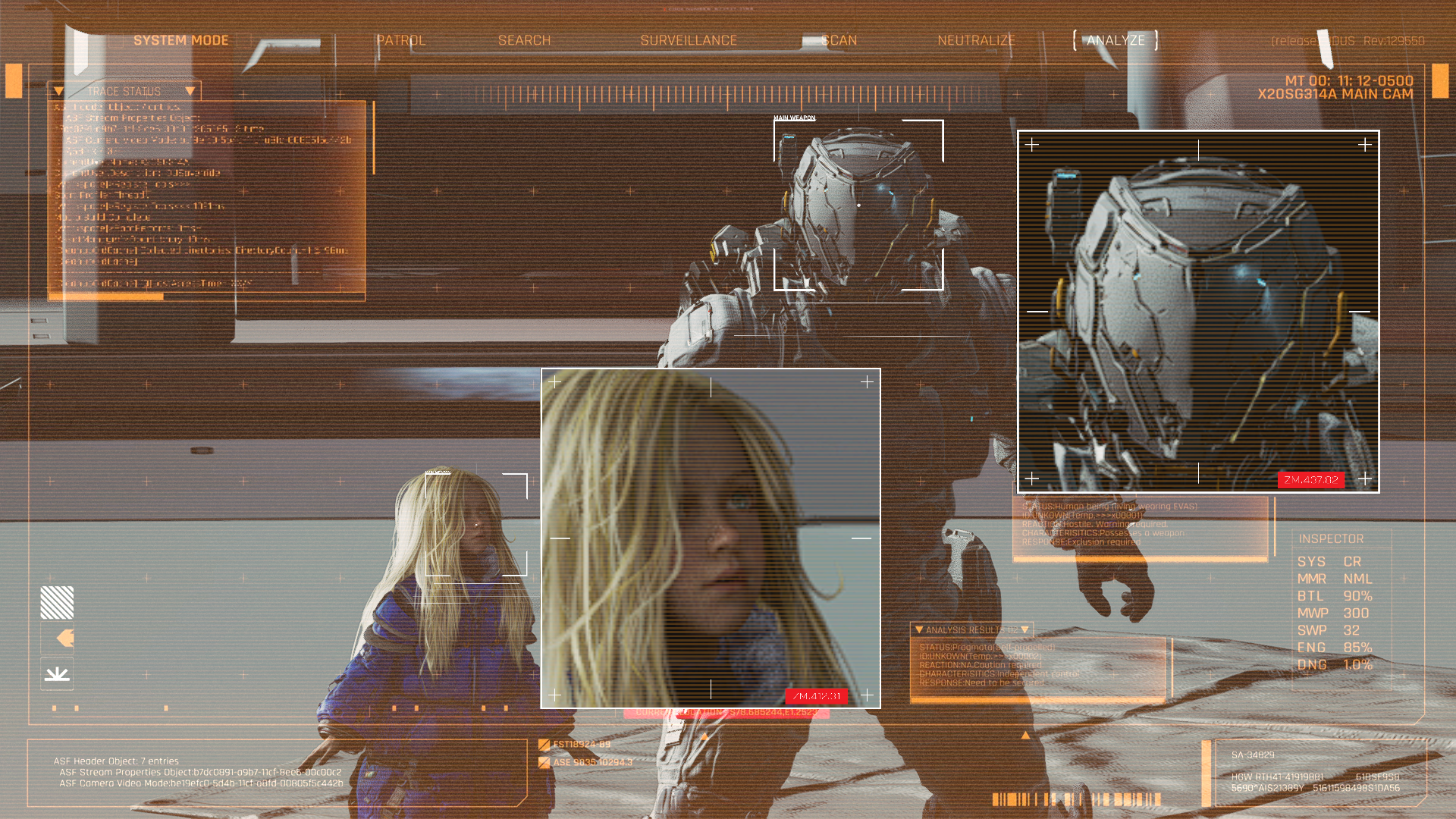Collapse Analysis Results 02 with the left triangle
Screen dimensions: 1456x819
point(919,629)
